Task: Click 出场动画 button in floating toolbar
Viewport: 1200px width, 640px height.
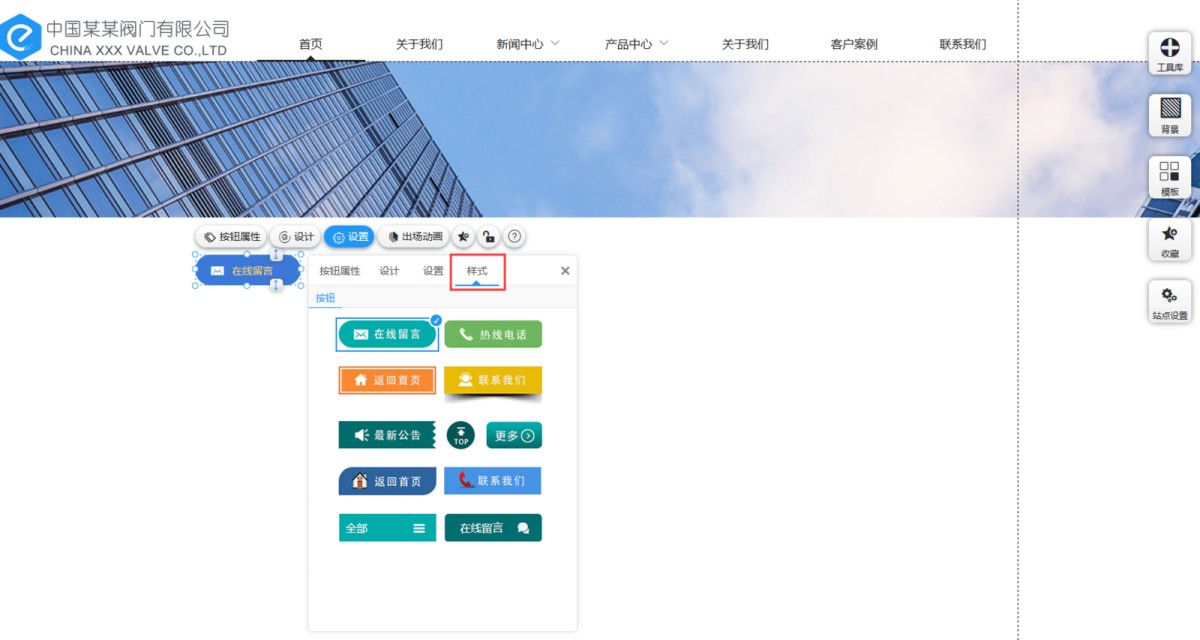Action: [x=414, y=237]
